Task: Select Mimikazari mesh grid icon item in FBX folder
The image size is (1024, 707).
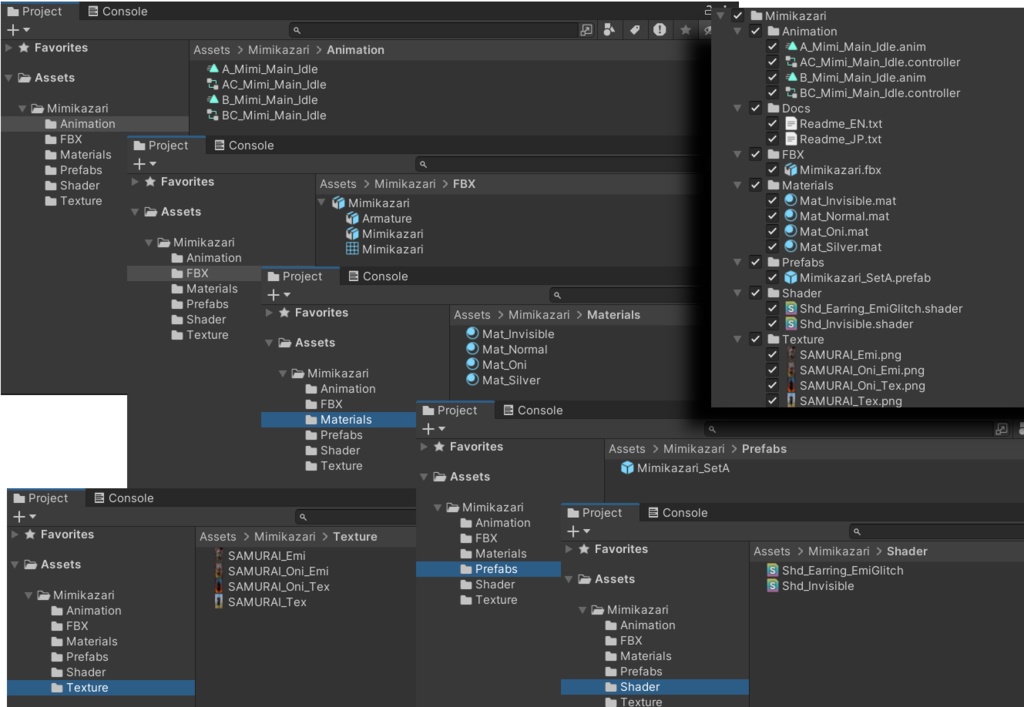Action: (x=385, y=249)
